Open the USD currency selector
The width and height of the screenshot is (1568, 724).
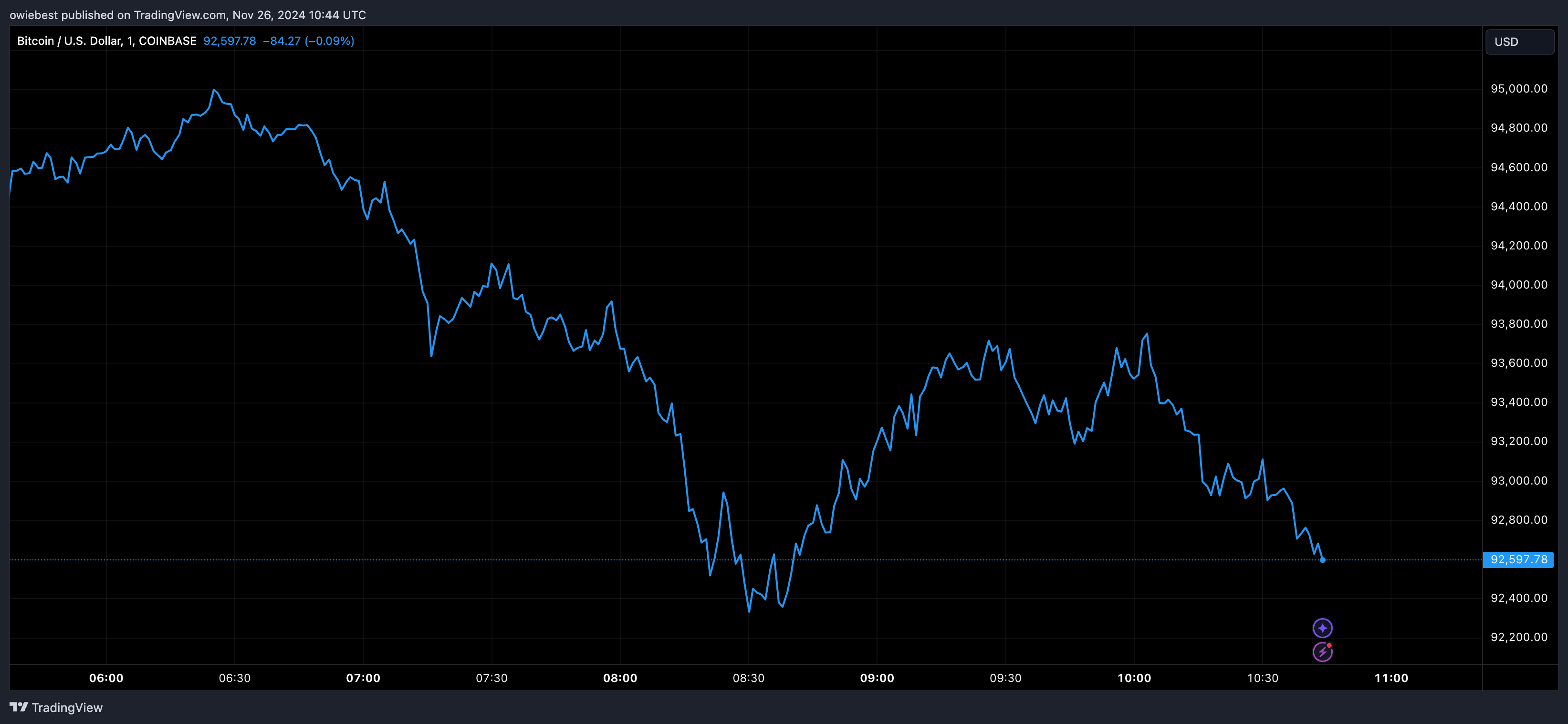tap(1519, 42)
